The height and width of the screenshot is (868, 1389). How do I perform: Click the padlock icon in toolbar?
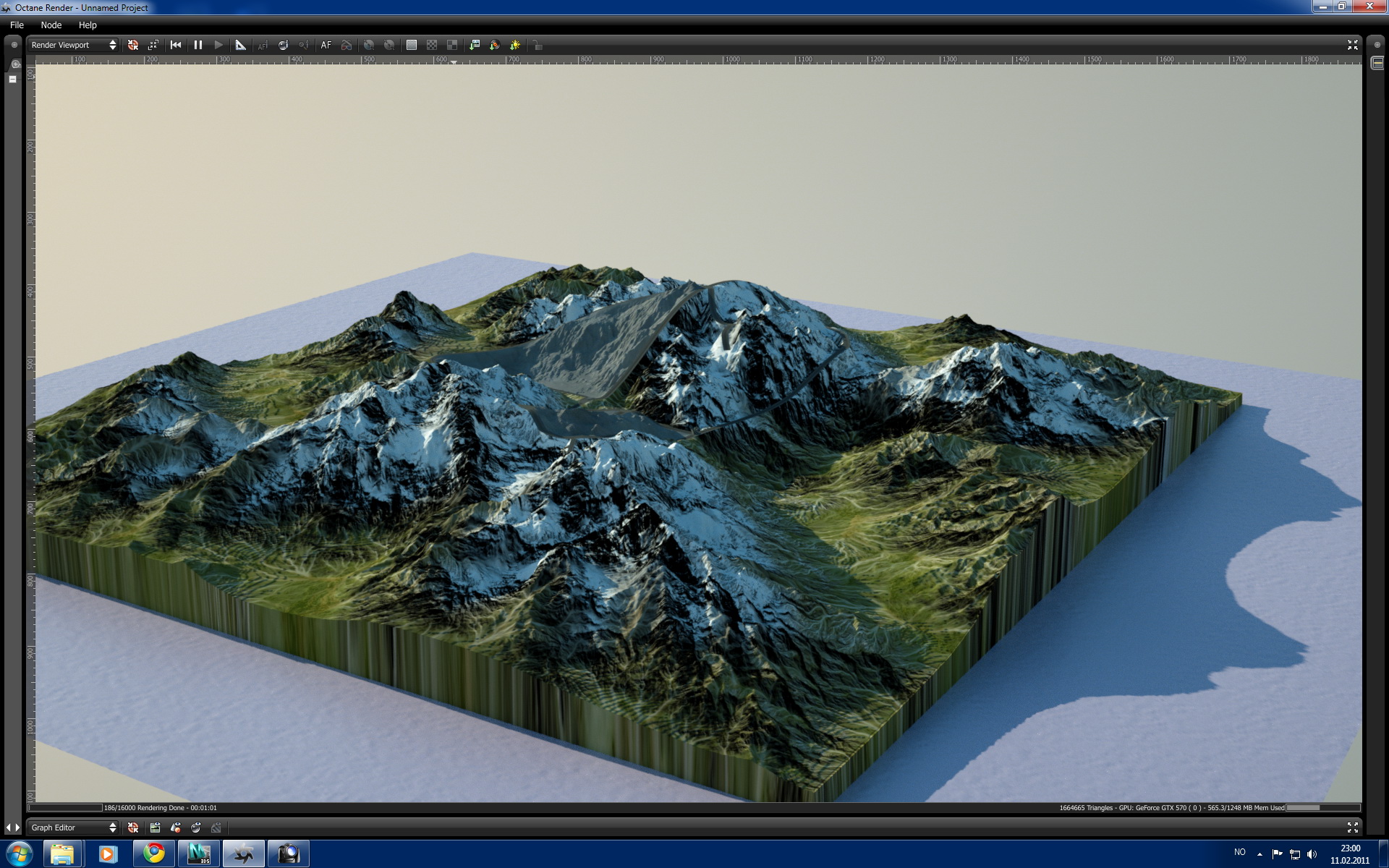[537, 45]
